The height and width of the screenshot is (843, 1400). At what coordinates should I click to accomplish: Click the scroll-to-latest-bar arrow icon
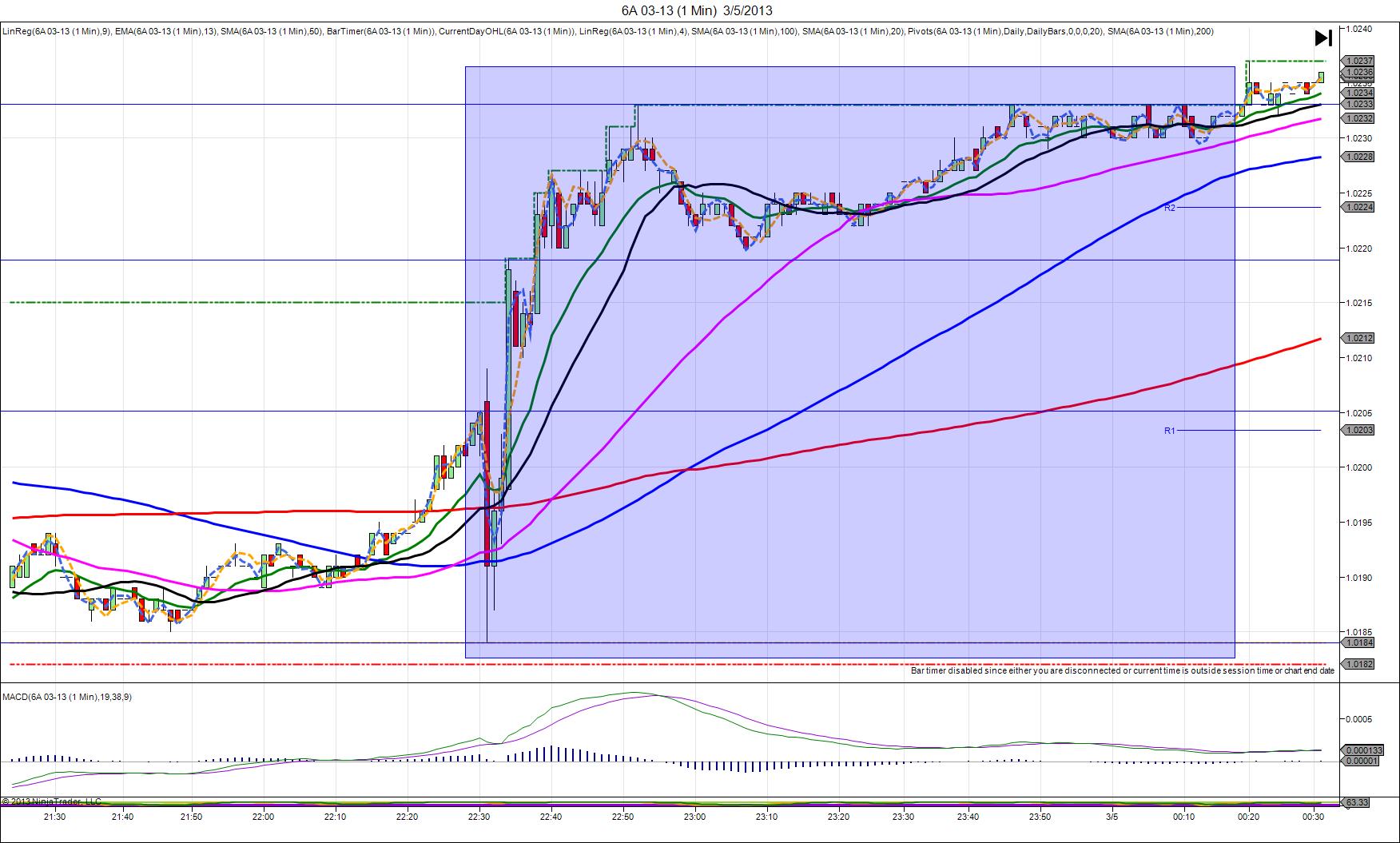tap(1322, 38)
